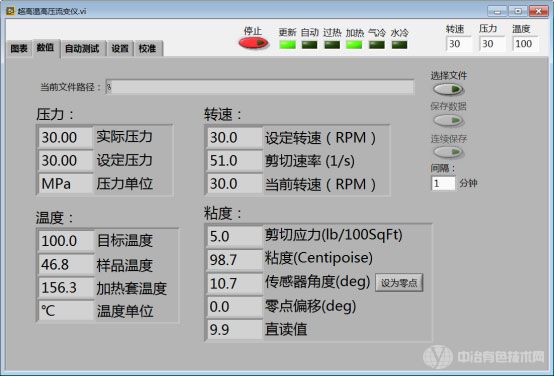Minimize the window
This screenshot has height=377, width=554.
point(497,11)
